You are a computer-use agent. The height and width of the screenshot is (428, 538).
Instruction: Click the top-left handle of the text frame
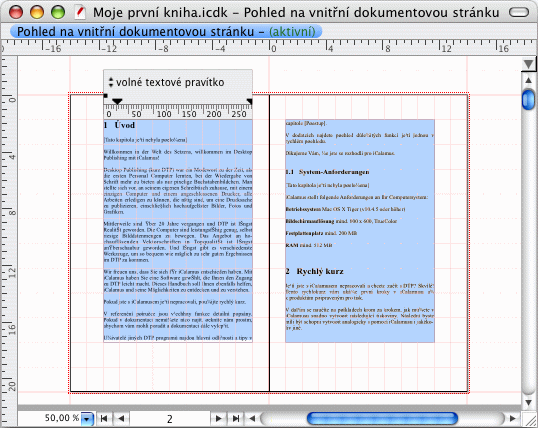click(x=106, y=96)
